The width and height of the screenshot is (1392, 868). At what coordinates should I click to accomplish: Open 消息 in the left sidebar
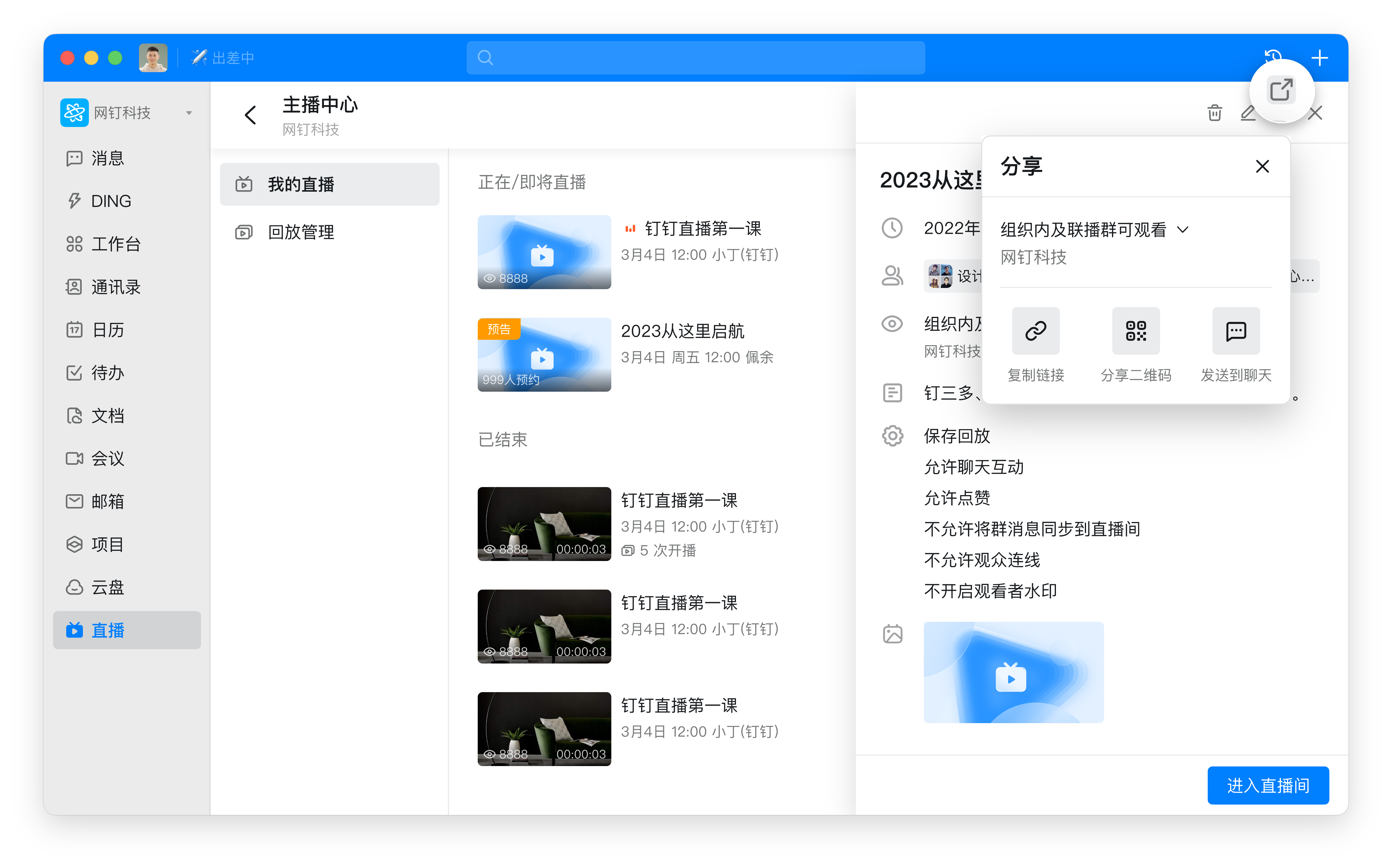(x=107, y=159)
